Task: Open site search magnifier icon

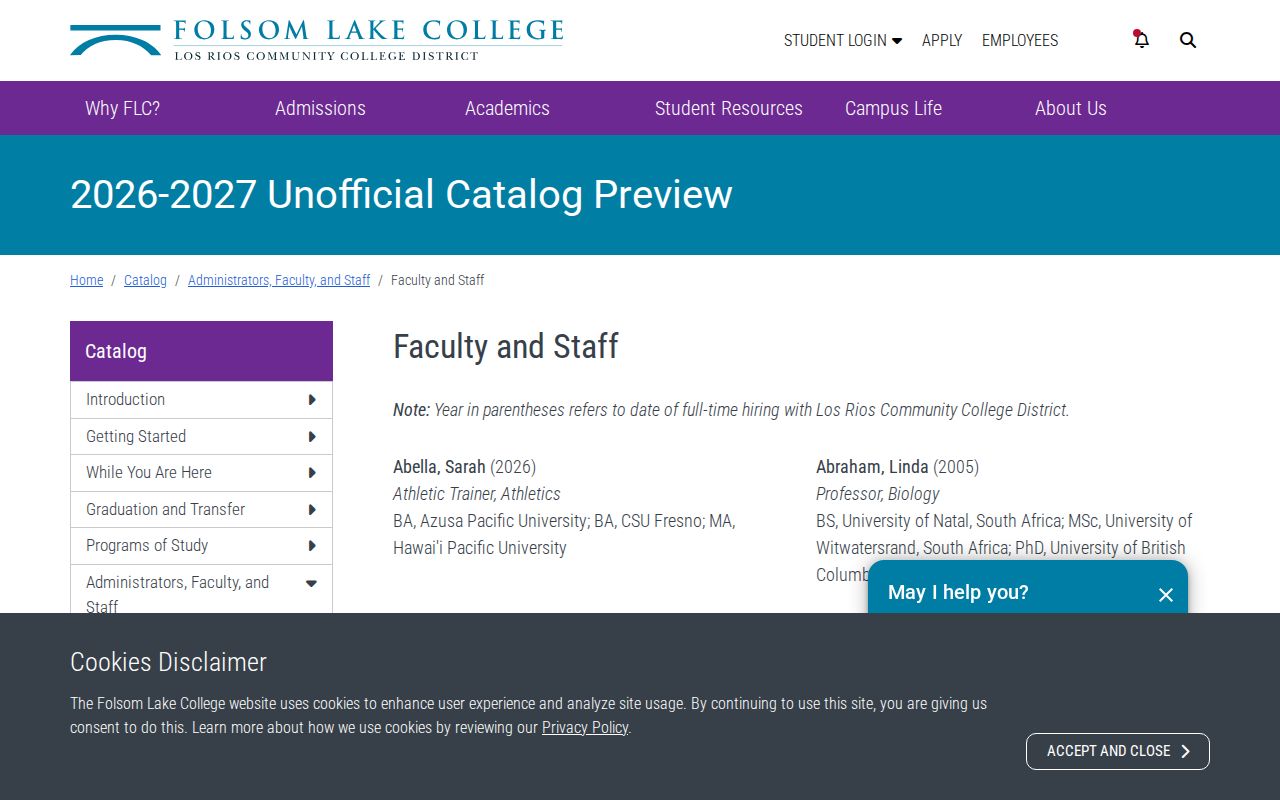Action: click(1188, 40)
